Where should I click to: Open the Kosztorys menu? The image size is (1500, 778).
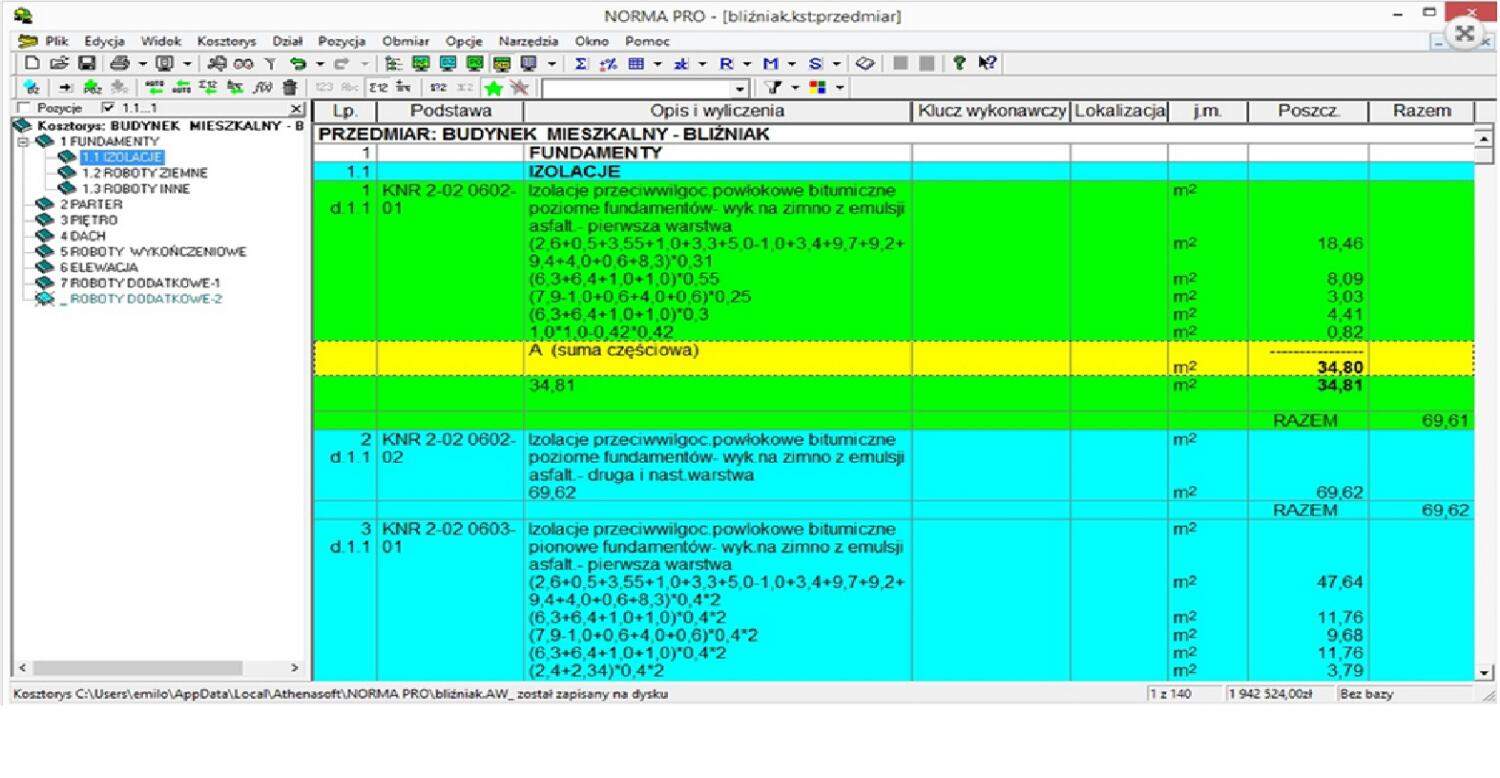pos(227,41)
